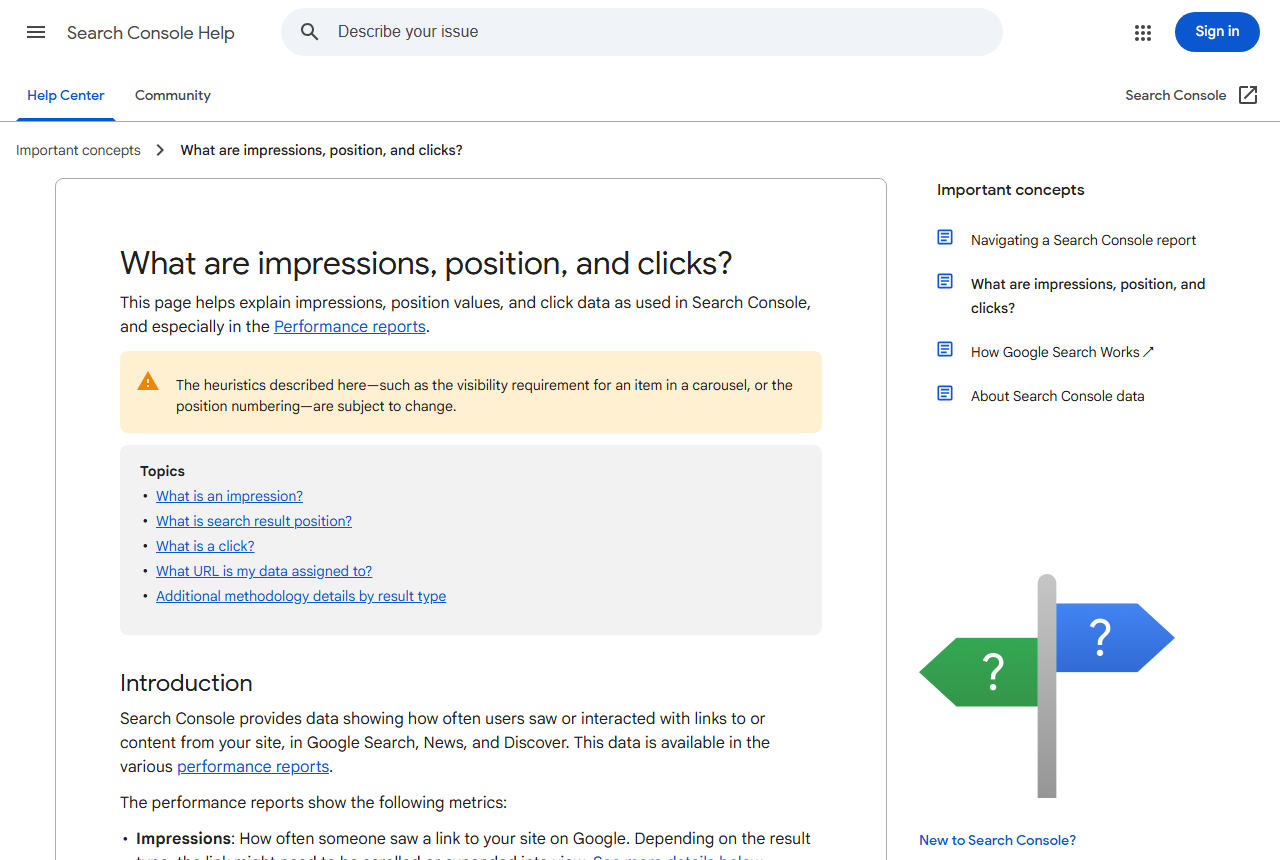
Task: Open the lowercase performance reports link in Introduction
Action: coord(253,766)
